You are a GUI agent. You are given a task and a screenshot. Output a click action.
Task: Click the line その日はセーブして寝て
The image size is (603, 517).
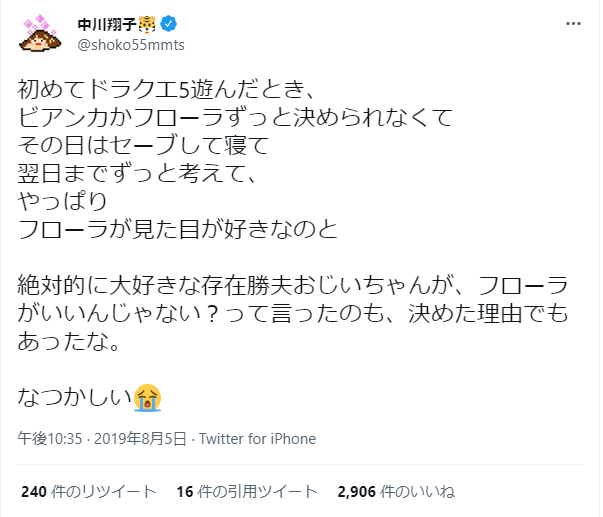coord(143,146)
